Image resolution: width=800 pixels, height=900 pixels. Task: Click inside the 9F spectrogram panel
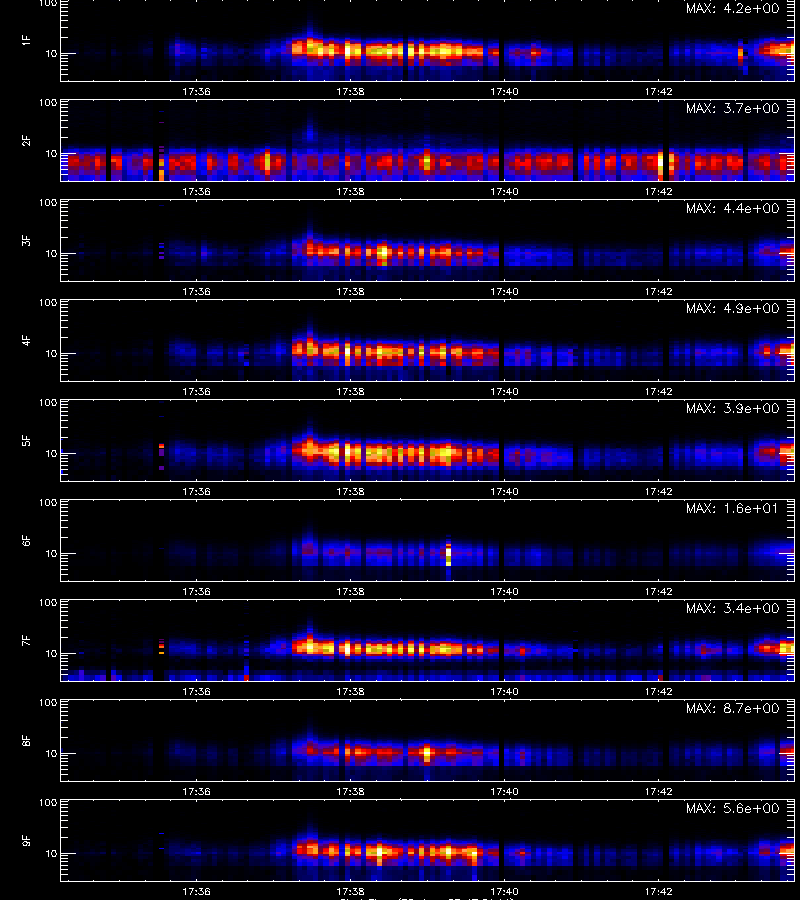428,840
